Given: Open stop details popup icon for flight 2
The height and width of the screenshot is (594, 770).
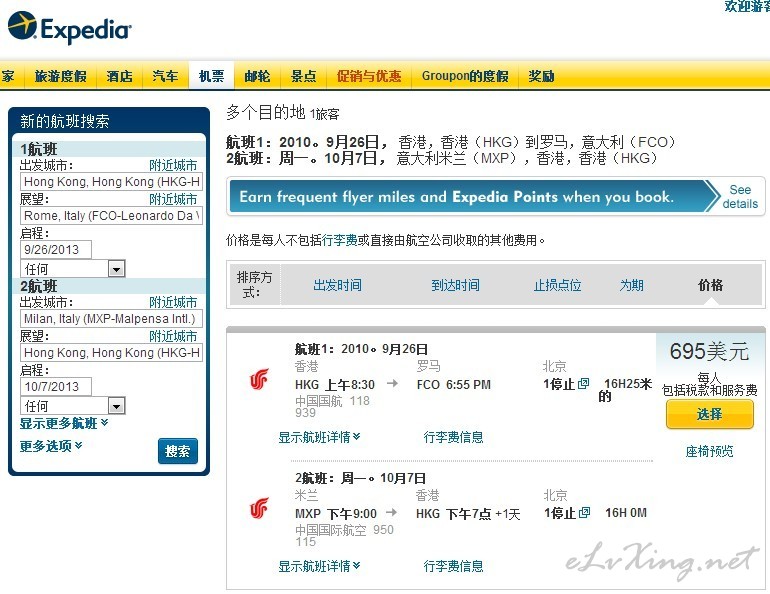Looking at the screenshot, I should pyautogui.click(x=584, y=513).
